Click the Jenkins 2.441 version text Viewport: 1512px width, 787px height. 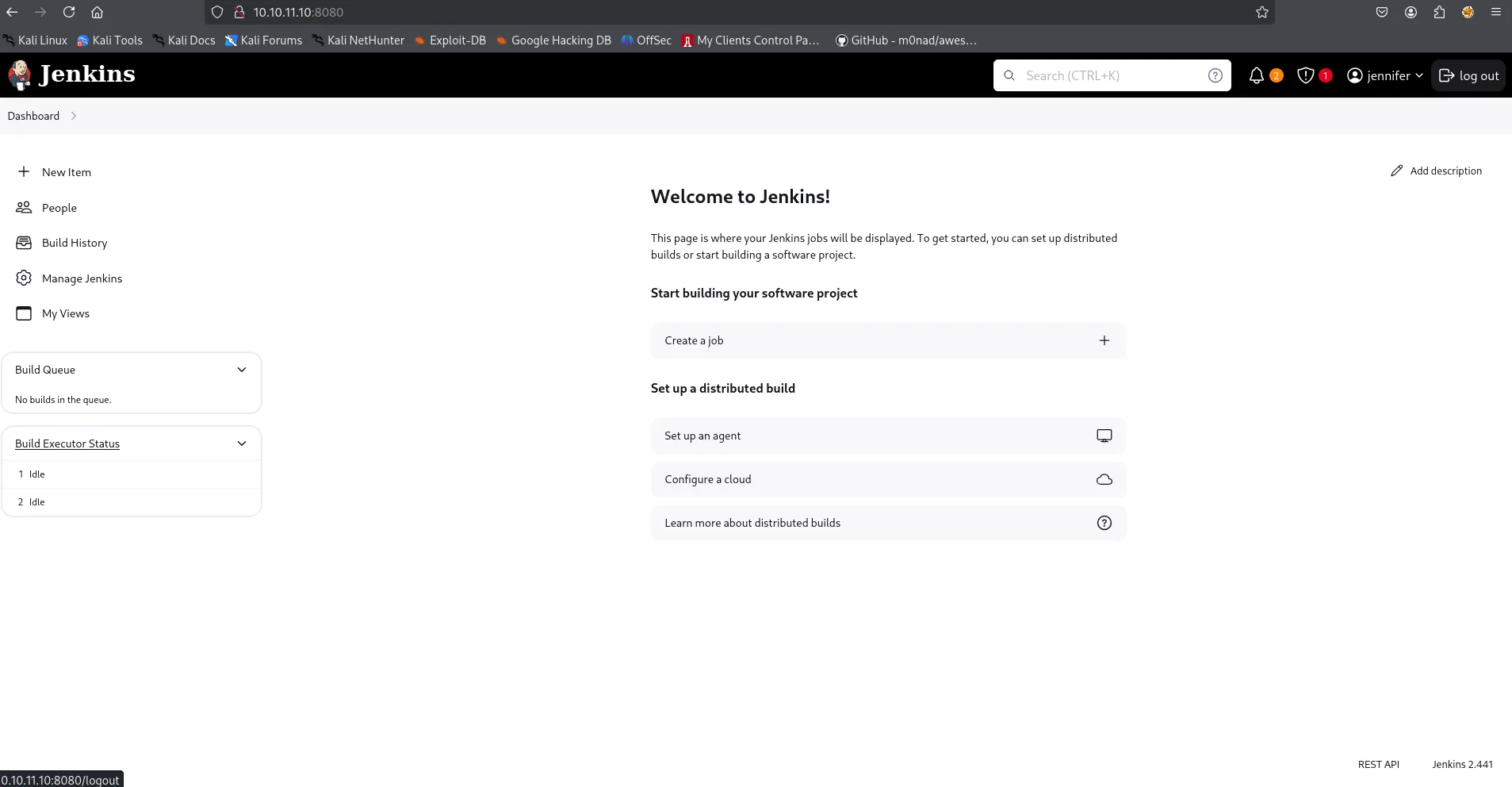[1462, 764]
